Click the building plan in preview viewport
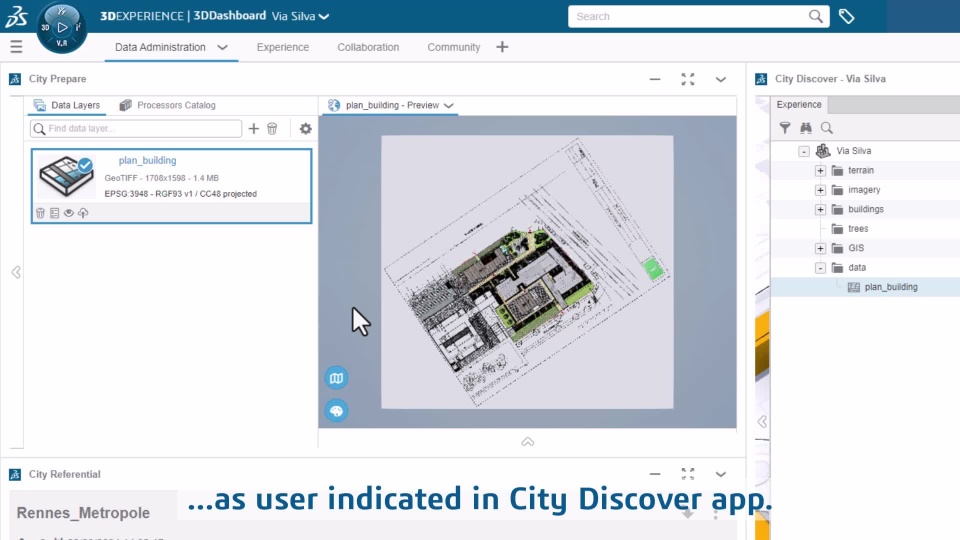The height and width of the screenshot is (540, 960). (527, 272)
